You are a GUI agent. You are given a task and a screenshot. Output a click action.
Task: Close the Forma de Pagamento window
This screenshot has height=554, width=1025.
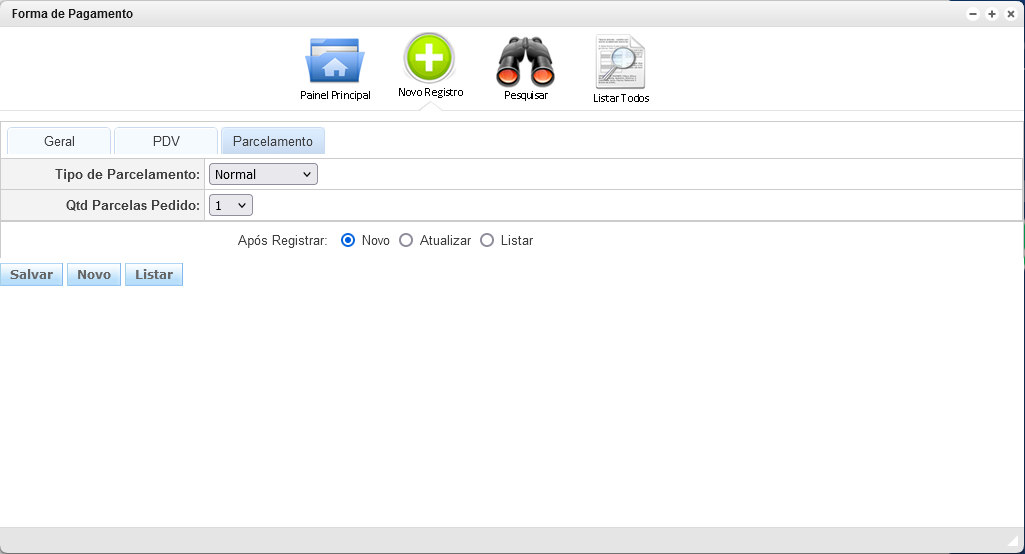click(1010, 14)
